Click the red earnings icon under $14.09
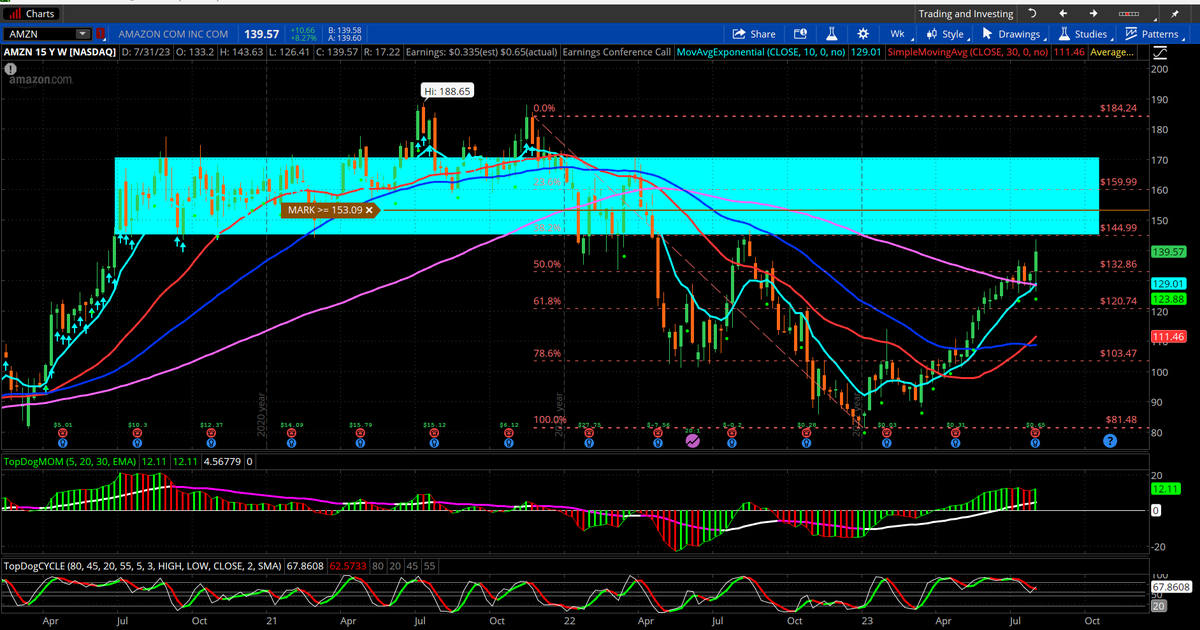Image resolution: width=1200 pixels, height=630 pixels. [291, 433]
